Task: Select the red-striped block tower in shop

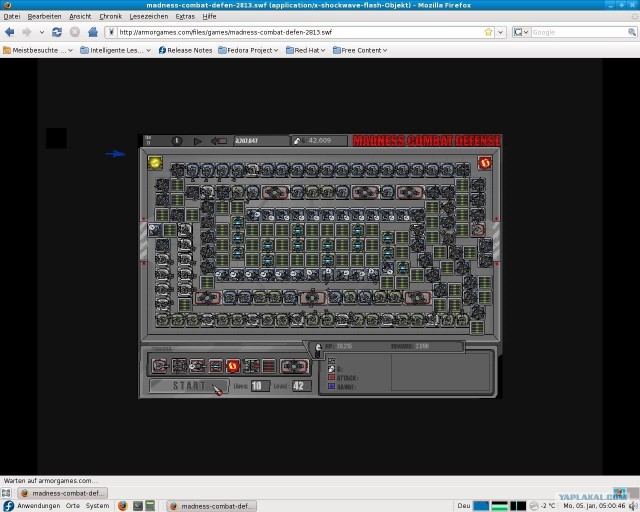Action: pos(268,366)
